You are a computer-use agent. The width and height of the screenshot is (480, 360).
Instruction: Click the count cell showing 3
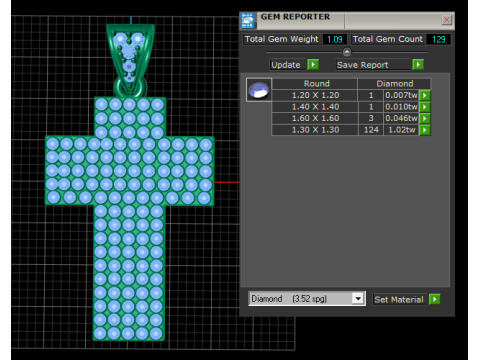371,118
